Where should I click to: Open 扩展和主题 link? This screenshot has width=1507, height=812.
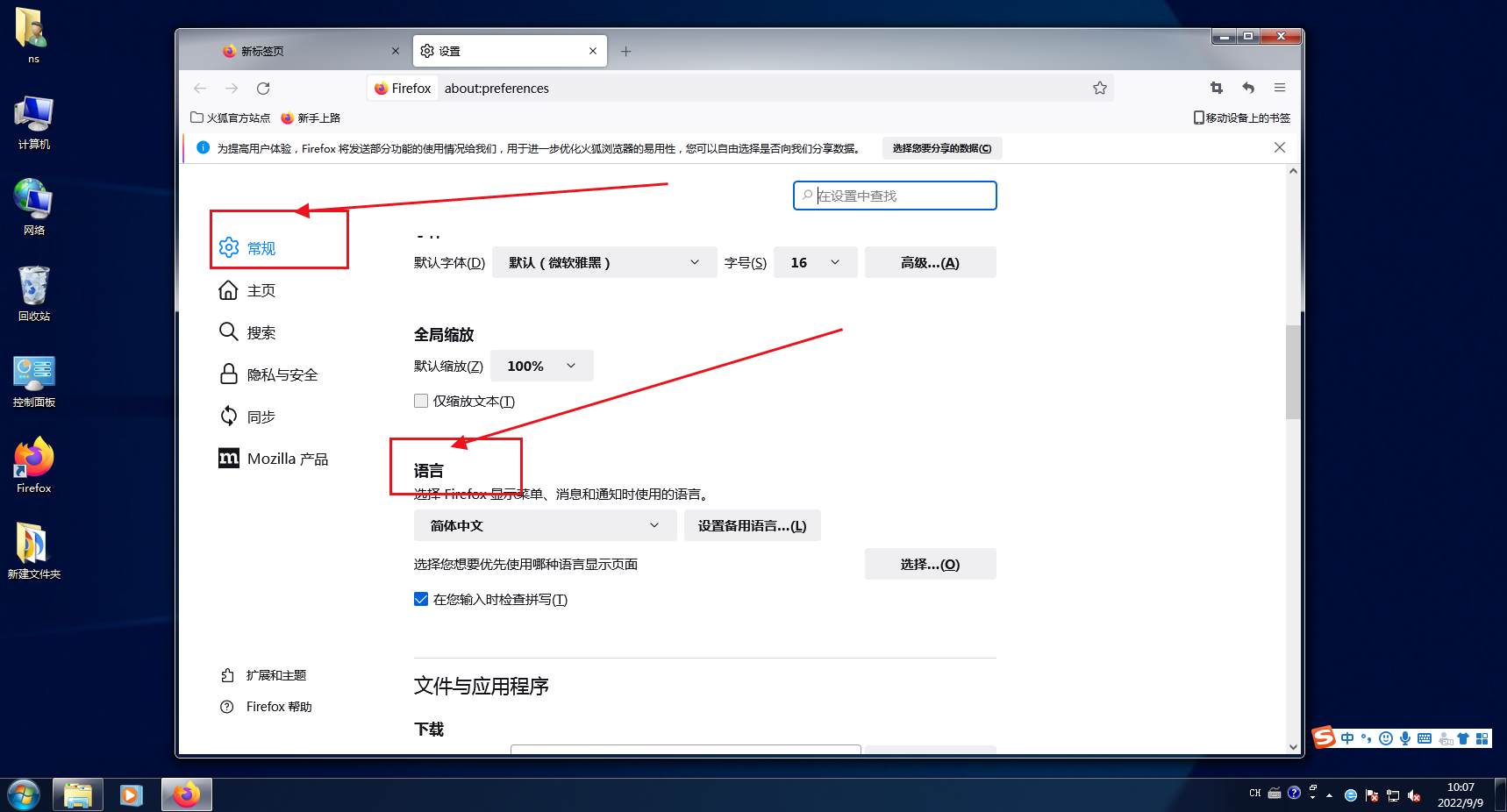point(263,675)
